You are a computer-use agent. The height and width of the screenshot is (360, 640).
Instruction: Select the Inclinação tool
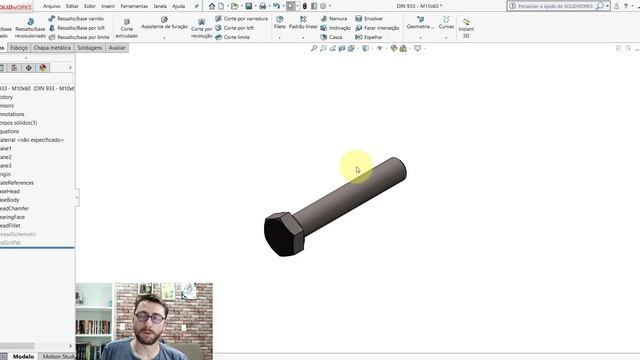(x=335, y=28)
